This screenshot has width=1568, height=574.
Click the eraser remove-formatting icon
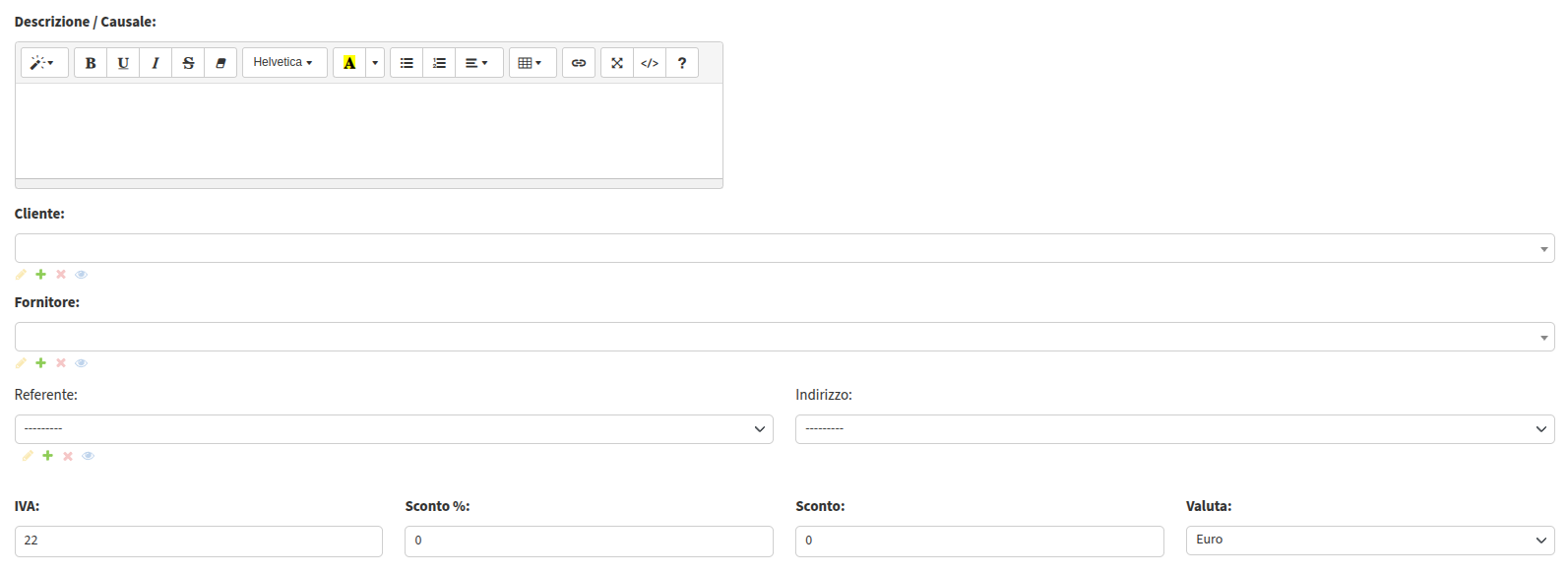coord(220,63)
